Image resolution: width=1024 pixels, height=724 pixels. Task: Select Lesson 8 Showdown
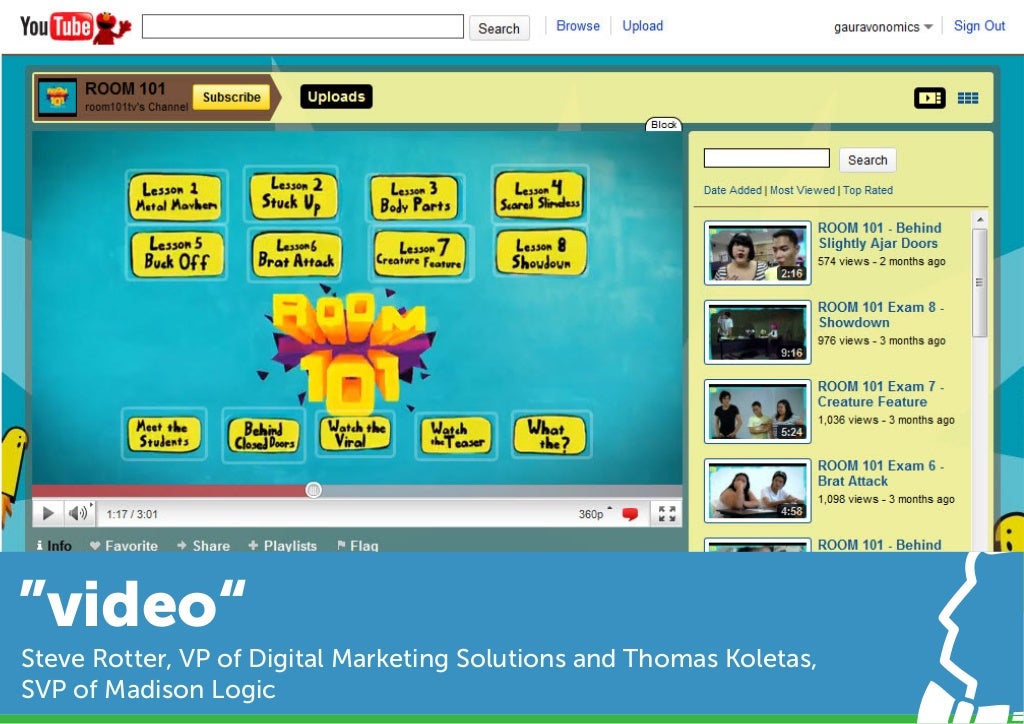[541, 252]
